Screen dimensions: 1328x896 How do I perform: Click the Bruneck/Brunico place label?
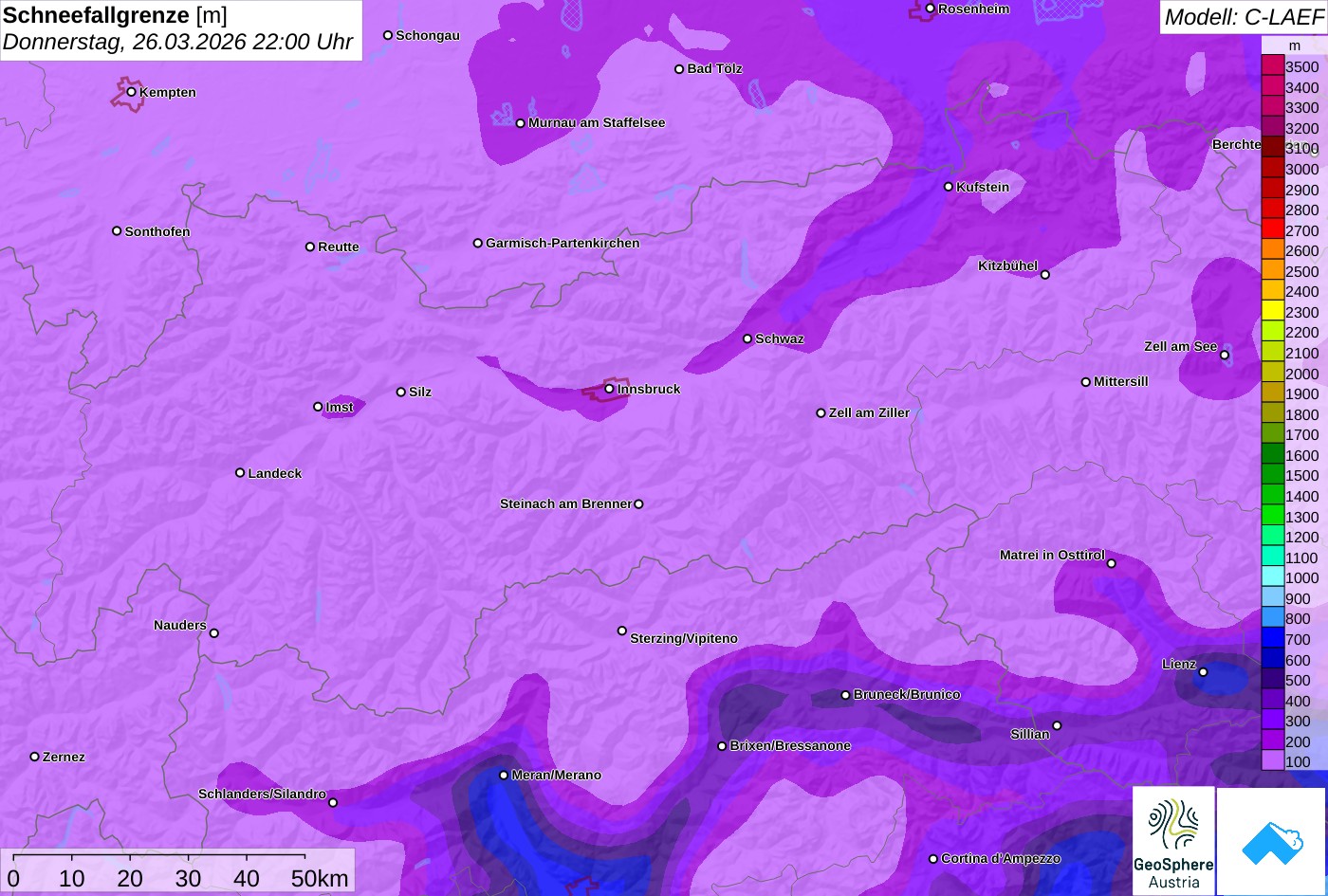tap(907, 695)
